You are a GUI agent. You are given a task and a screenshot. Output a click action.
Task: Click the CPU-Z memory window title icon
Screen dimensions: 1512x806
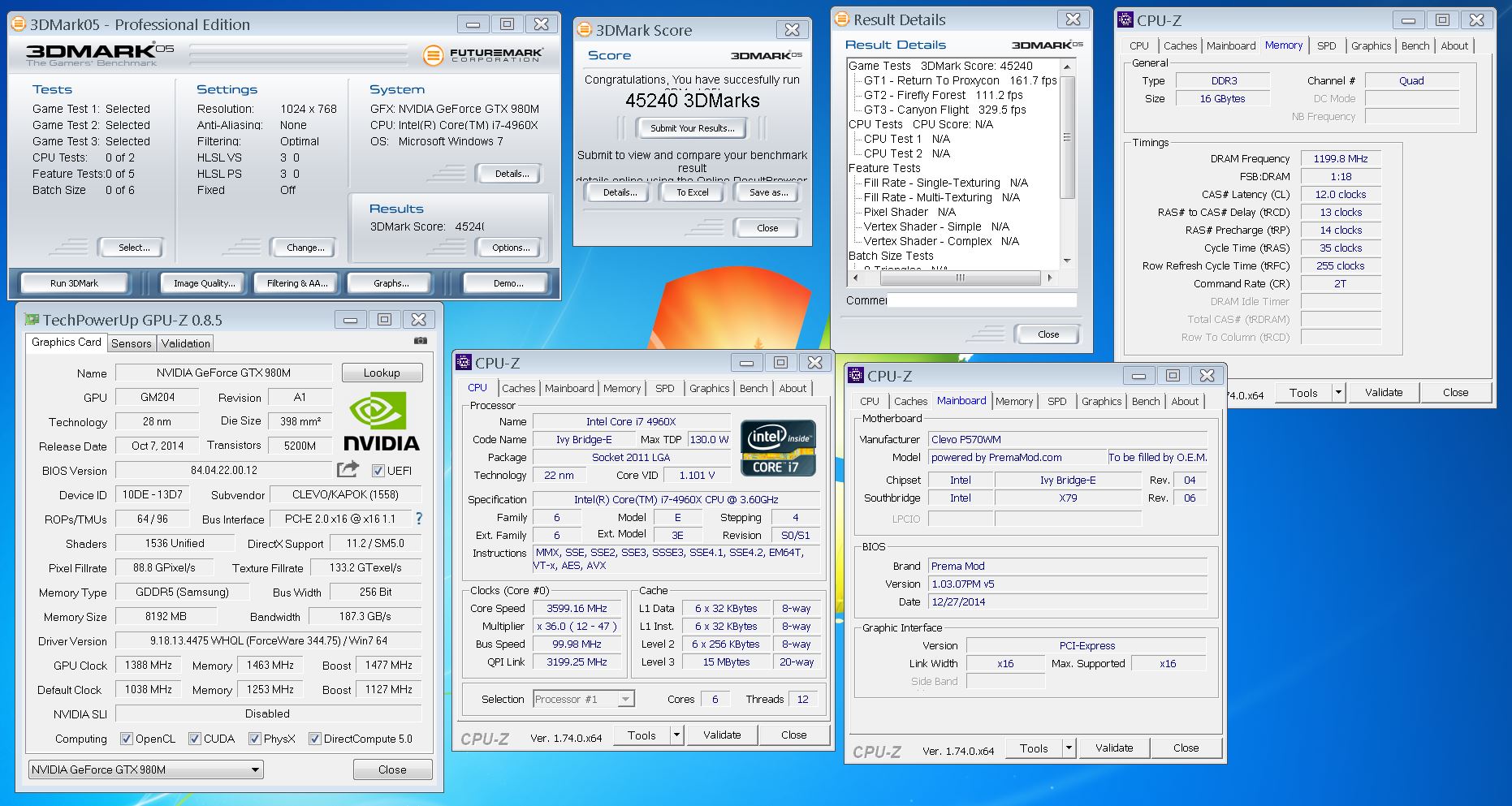pyautogui.click(x=1125, y=20)
